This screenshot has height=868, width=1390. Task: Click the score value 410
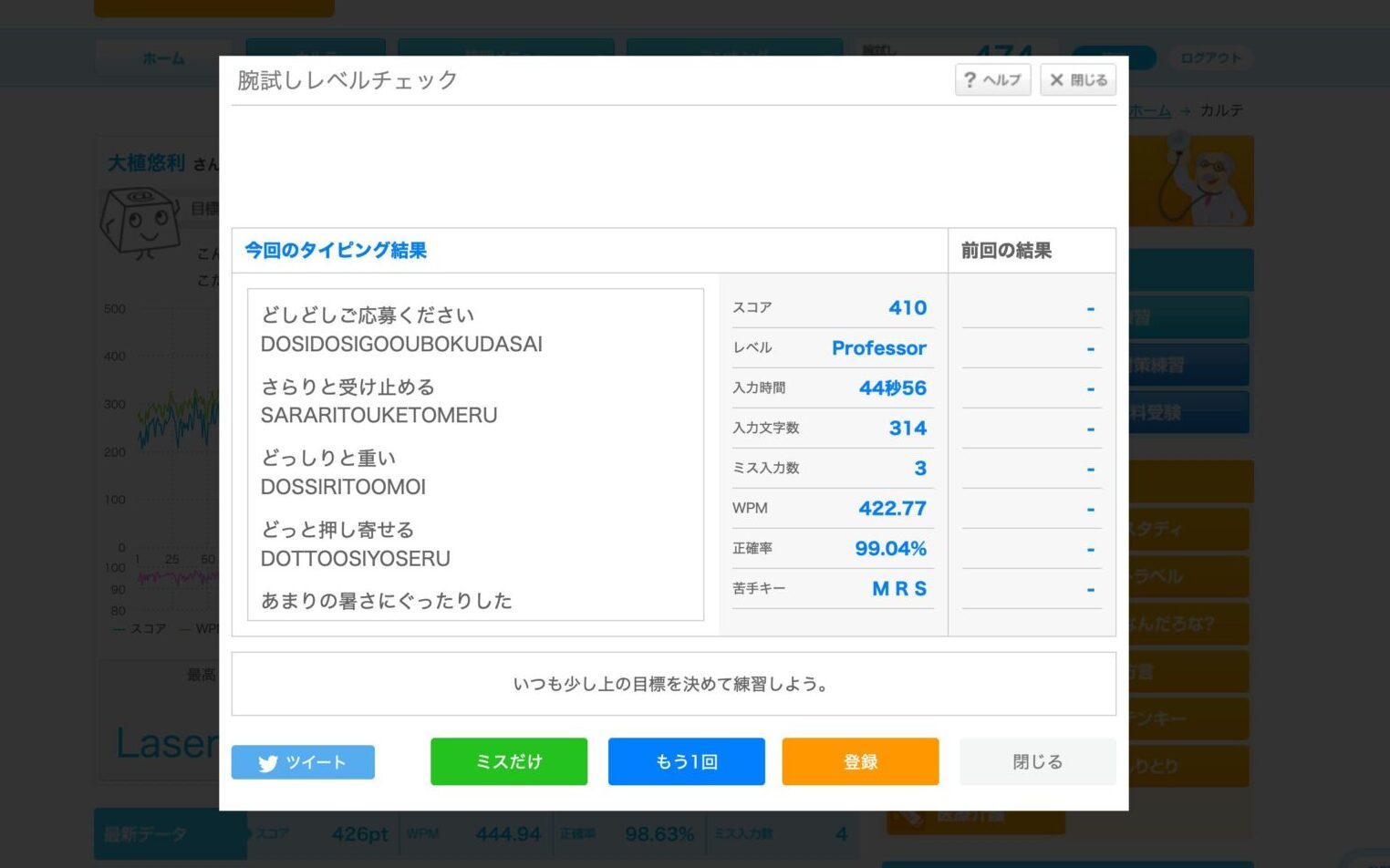pos(907,308)
